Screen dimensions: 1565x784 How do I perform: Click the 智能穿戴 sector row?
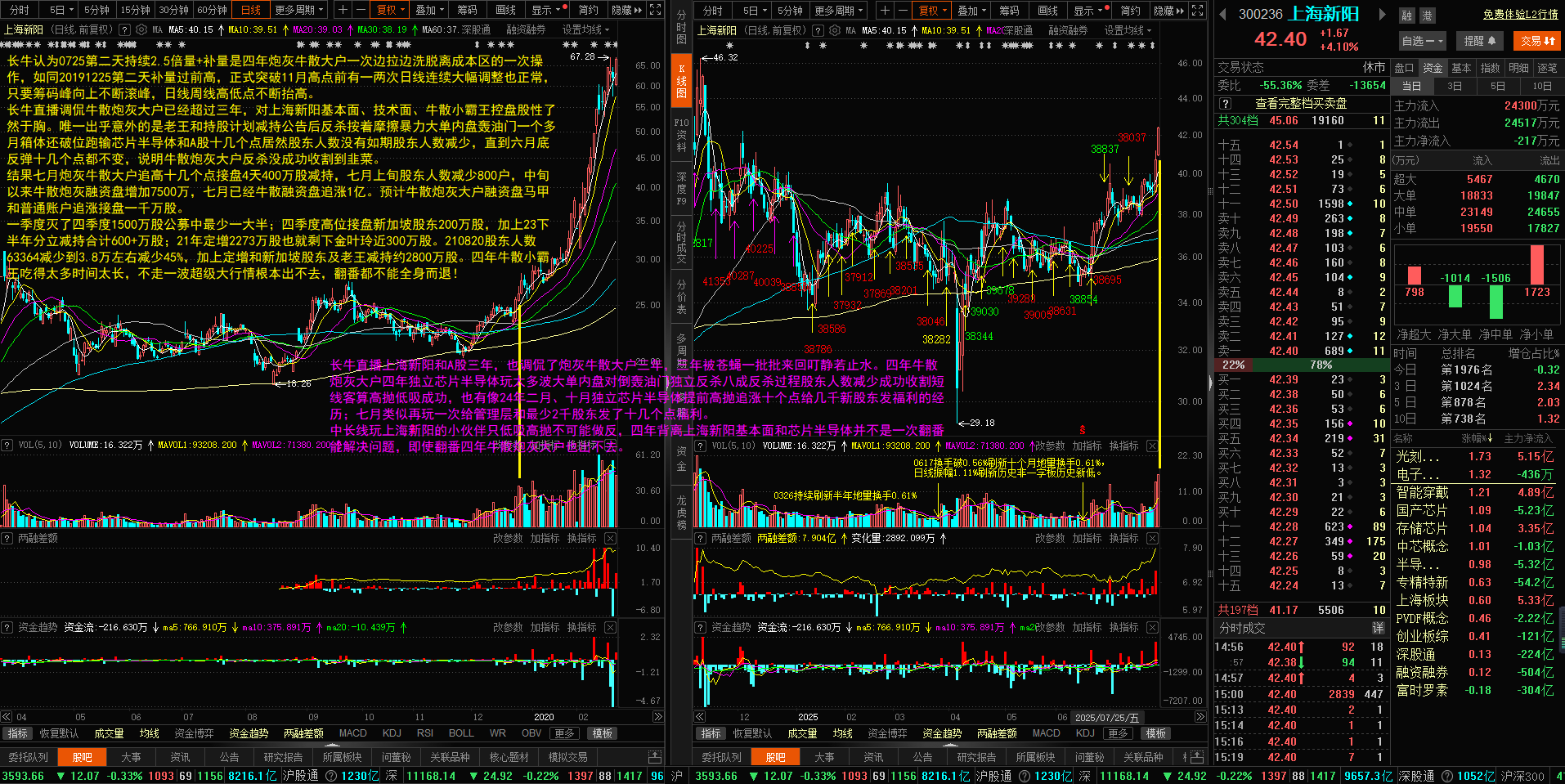(1475, 492)
